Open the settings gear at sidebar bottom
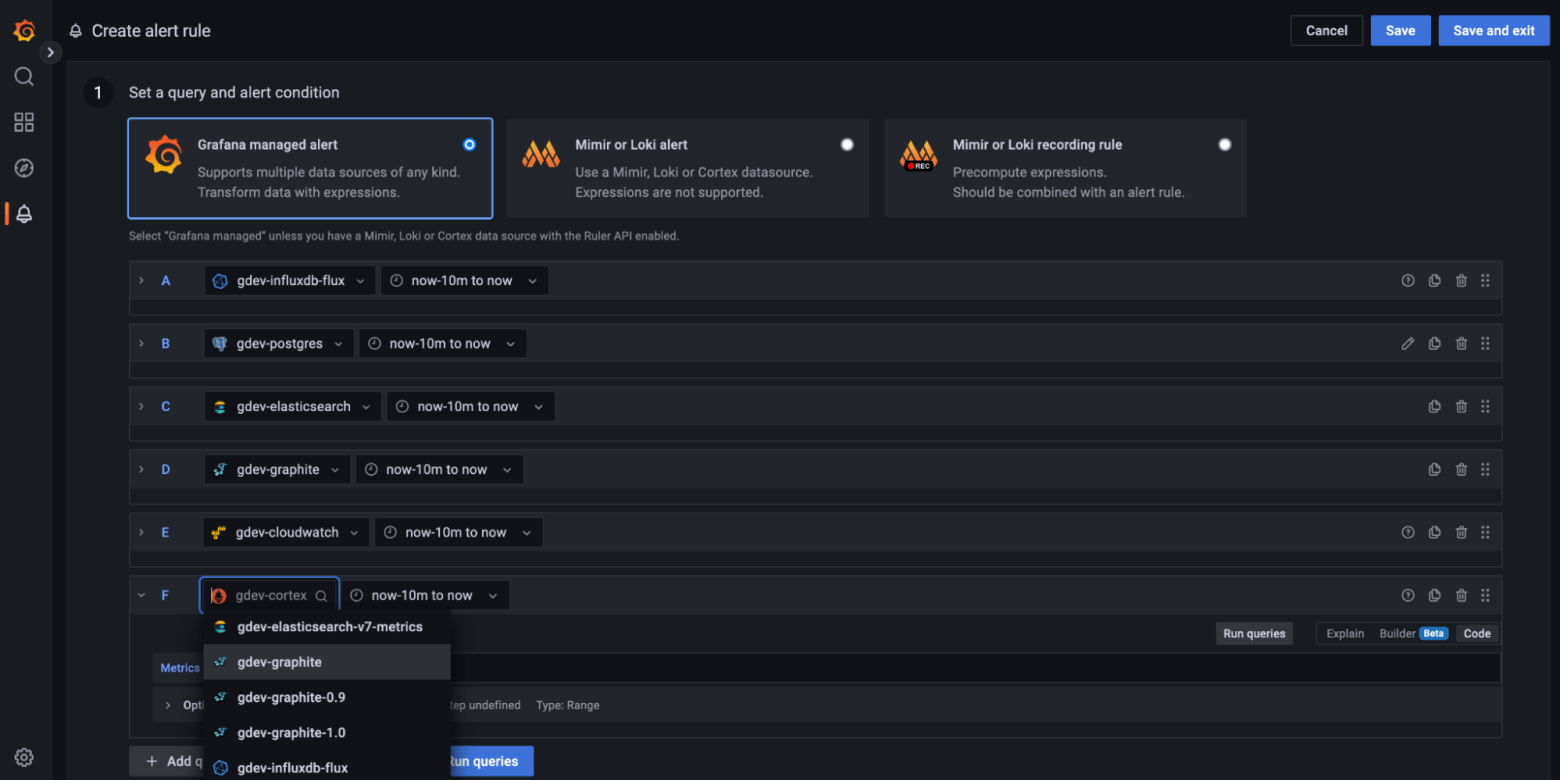This screenshot has width=1560, height=780. coord(24,757)
